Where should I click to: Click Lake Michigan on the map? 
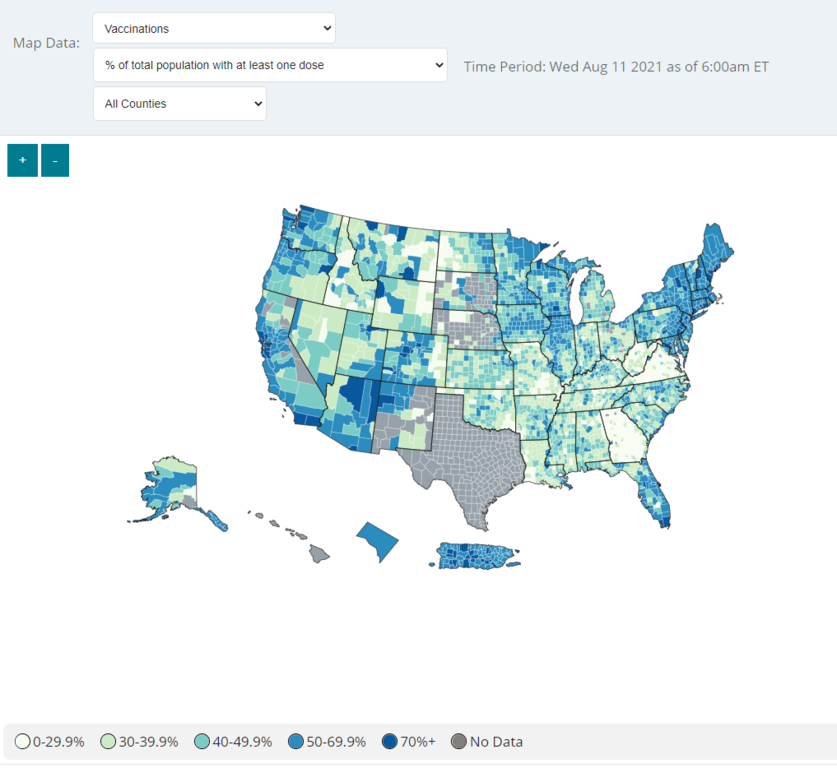click(577, 300)
